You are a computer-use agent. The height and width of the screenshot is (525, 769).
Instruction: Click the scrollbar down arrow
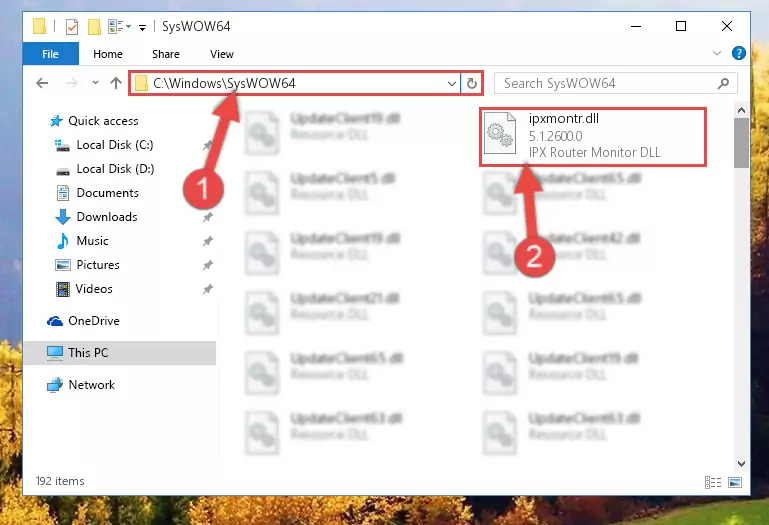click(742, 464)
